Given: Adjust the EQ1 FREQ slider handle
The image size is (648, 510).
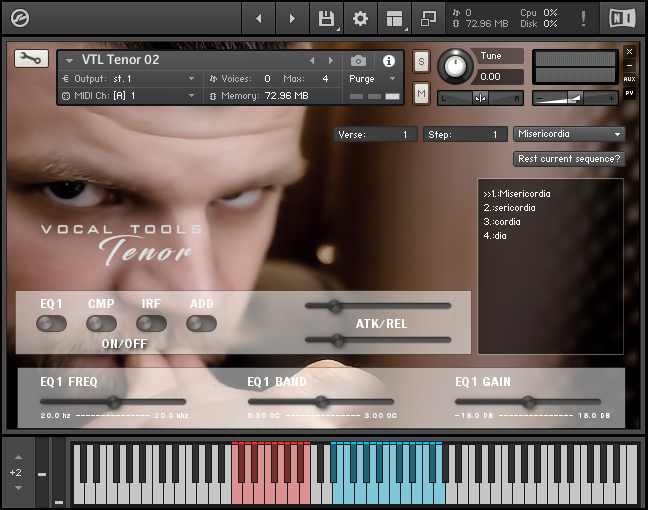Looking at the screenshot, I should pyautogui.click(x=113, y=402).
